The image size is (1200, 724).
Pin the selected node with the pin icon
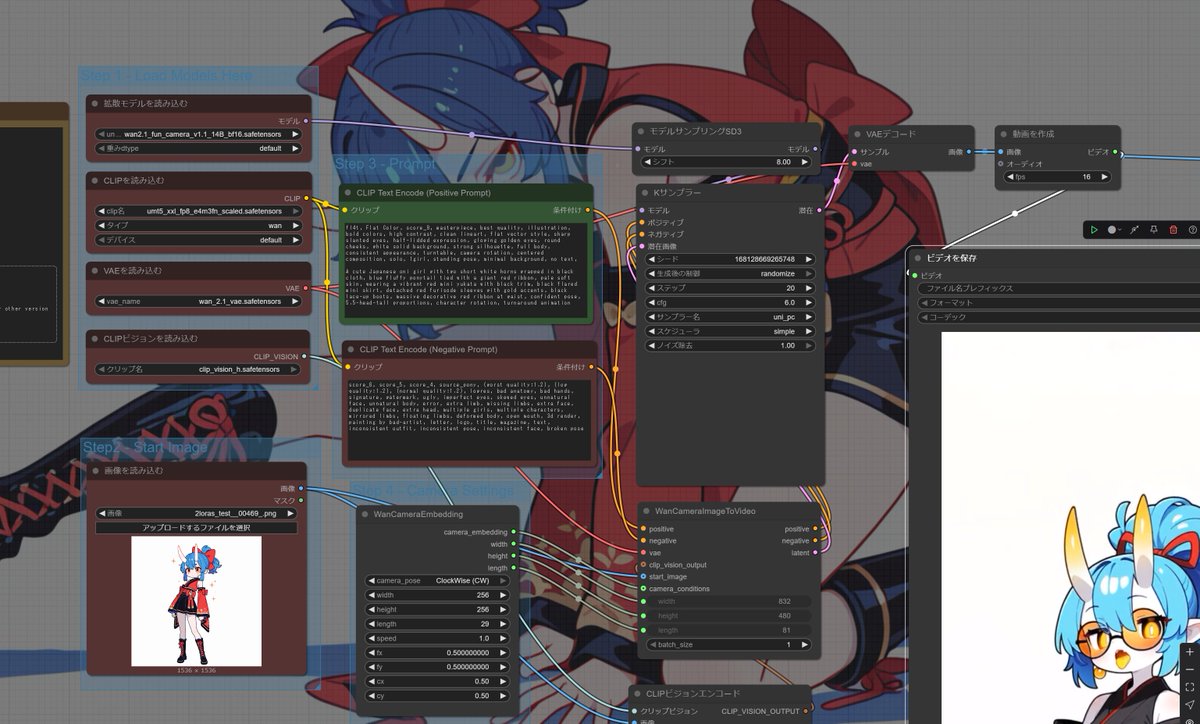(x=1154, y=229)
